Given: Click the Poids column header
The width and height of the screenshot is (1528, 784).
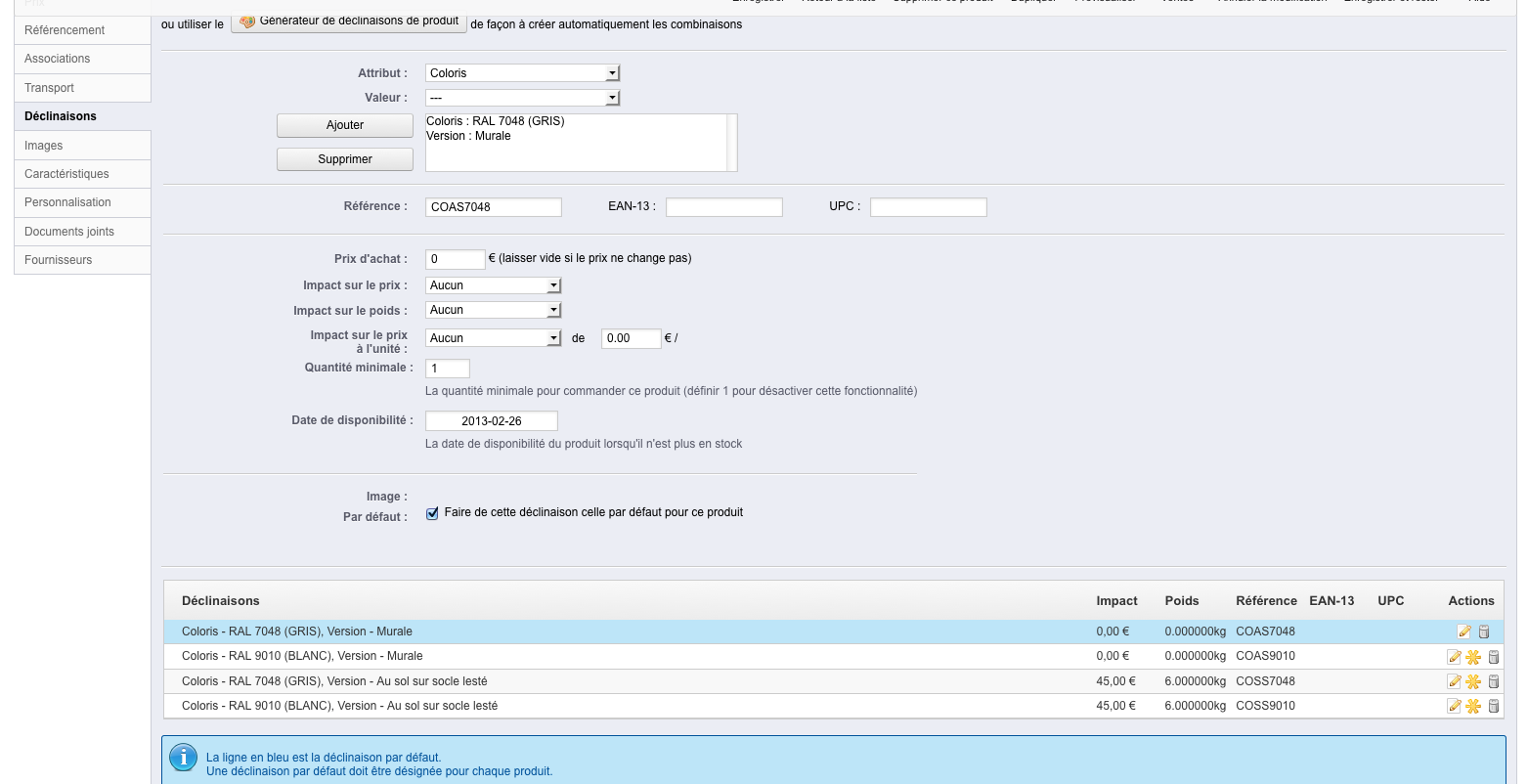Looking at the screenshot, I should pyautogui.click(x=1182, y=601).
